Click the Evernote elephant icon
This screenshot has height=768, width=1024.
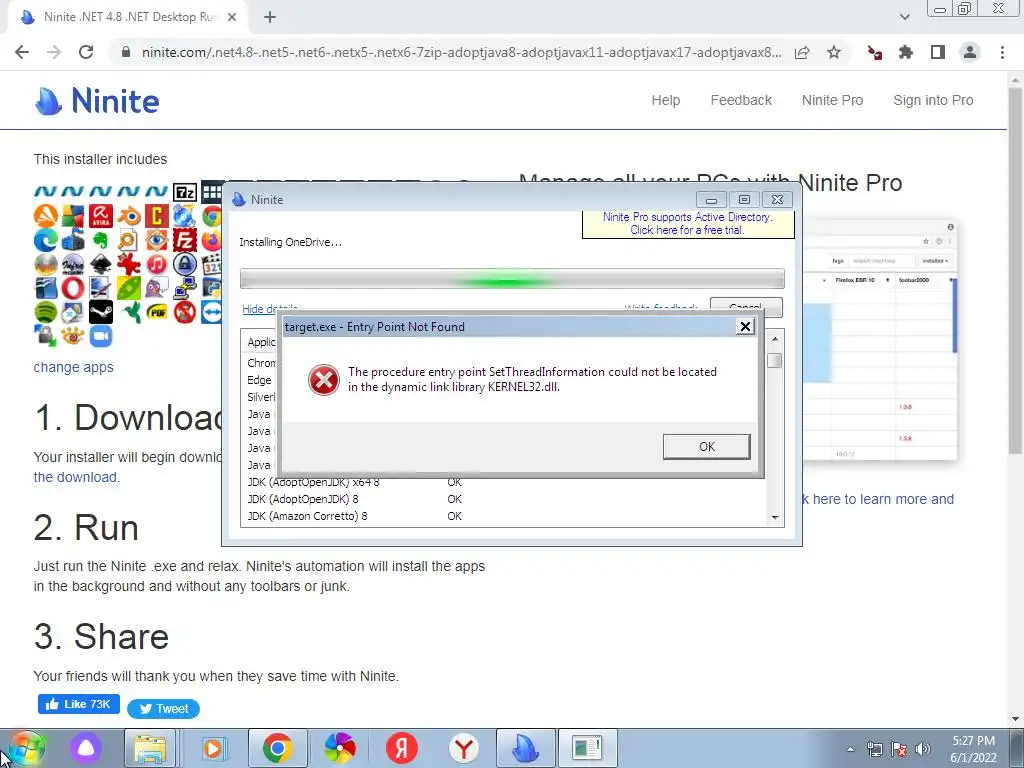(x=101, y=240)
